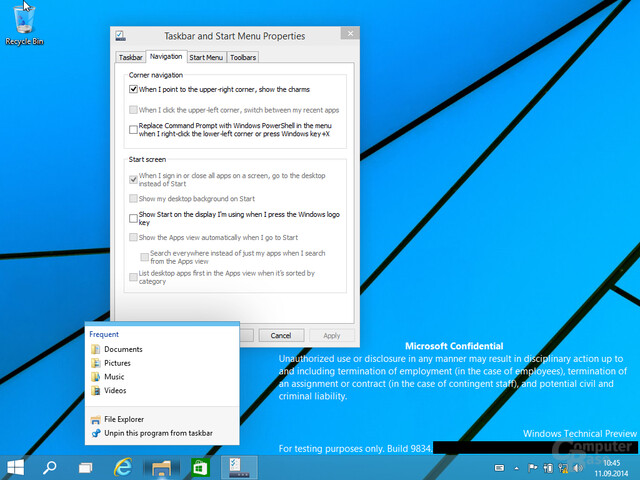Click the Cancel button
Image resolution: width=640 pixels, height=480 pixels.
(281, 336)
